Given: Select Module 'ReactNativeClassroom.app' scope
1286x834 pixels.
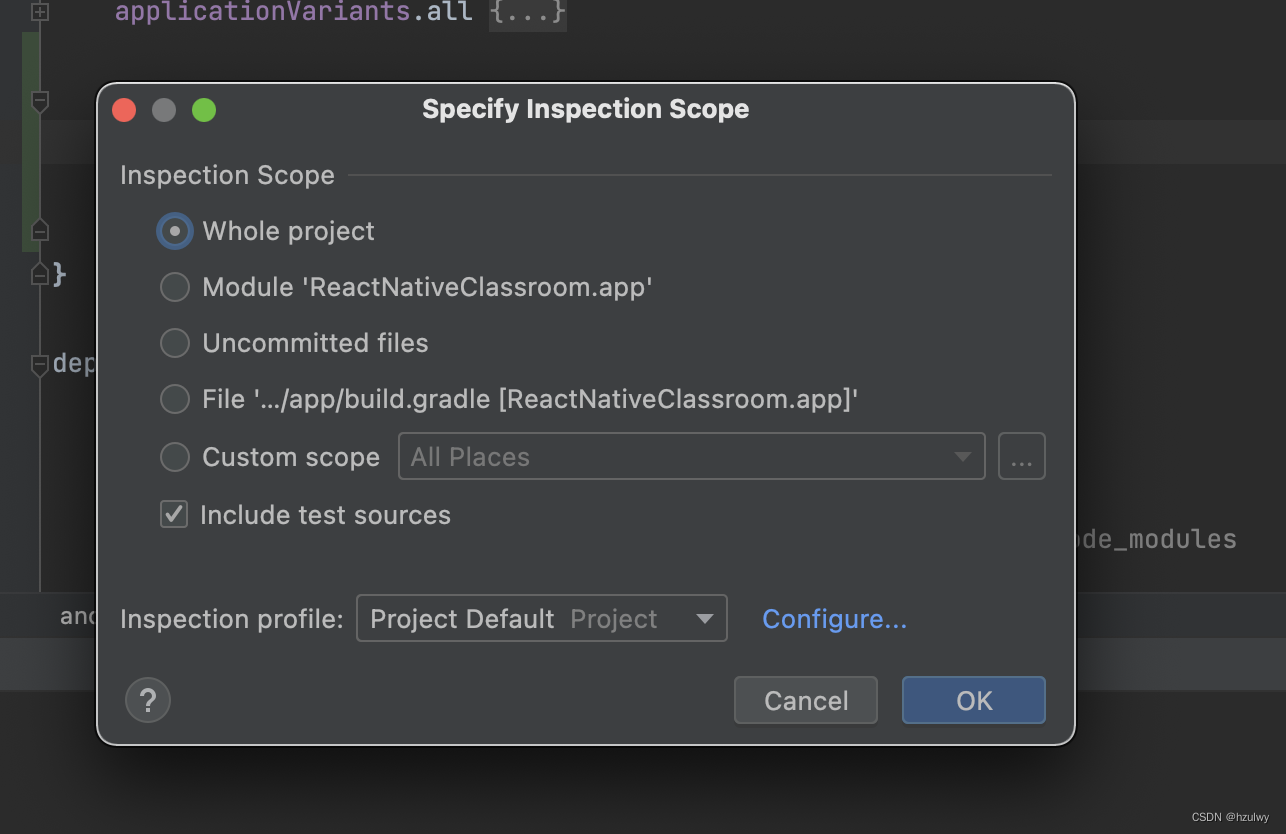Looking at the screenshot, I should [175, 287].
